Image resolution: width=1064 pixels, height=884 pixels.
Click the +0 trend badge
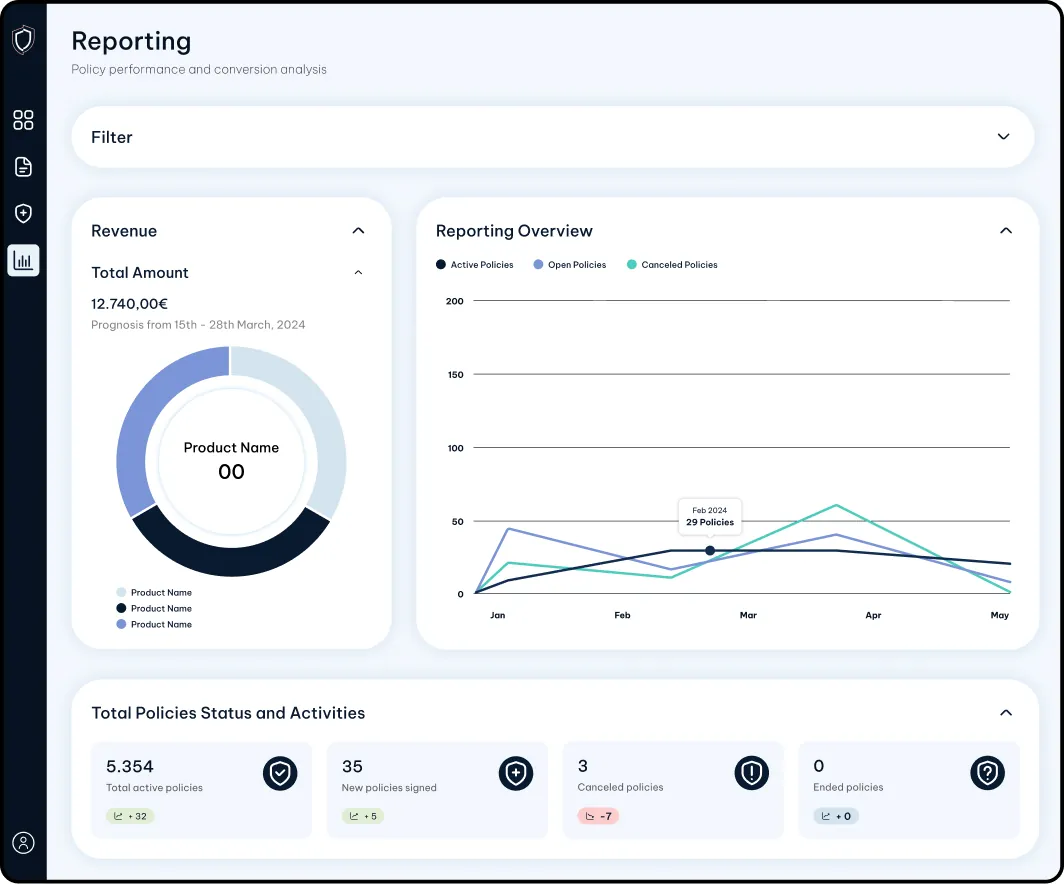(x=836, y=816)
